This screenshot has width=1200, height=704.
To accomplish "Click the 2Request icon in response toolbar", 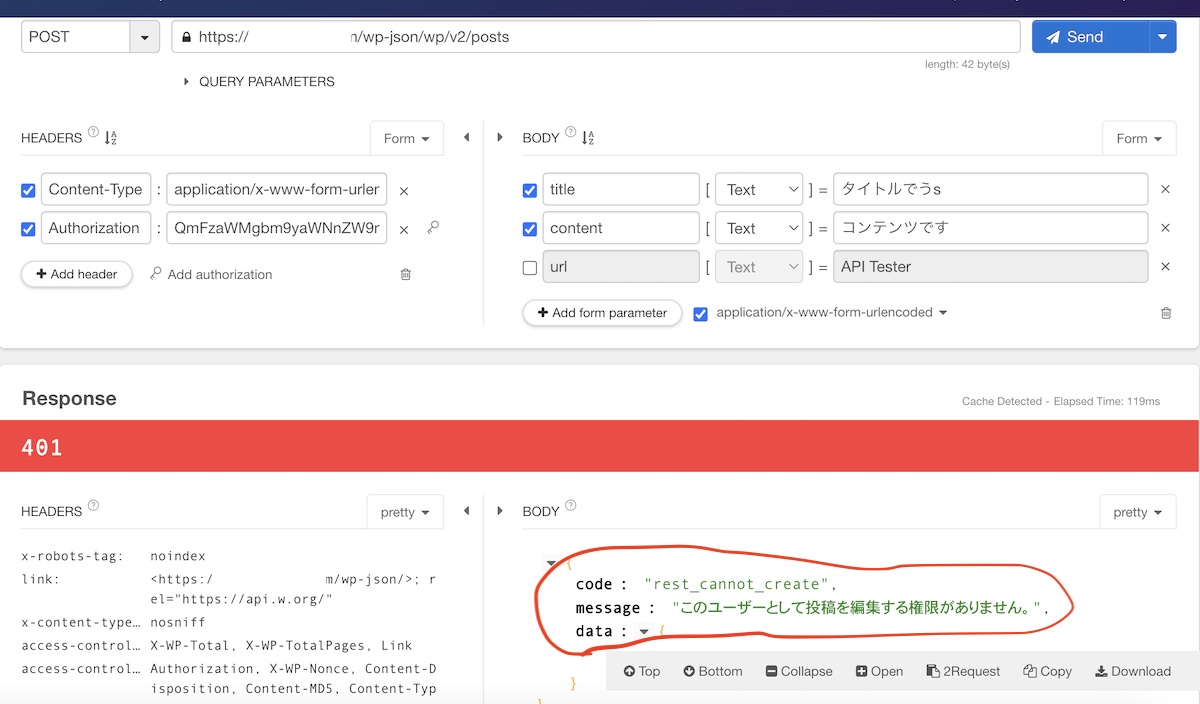I will pos(962,671).
